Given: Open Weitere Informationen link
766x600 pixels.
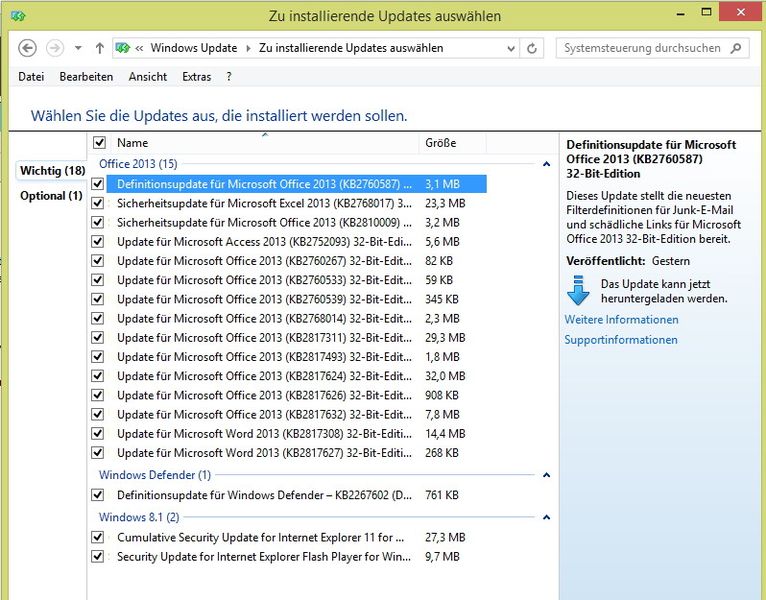Looking at the screenshot, I should [x=621, y=320].
